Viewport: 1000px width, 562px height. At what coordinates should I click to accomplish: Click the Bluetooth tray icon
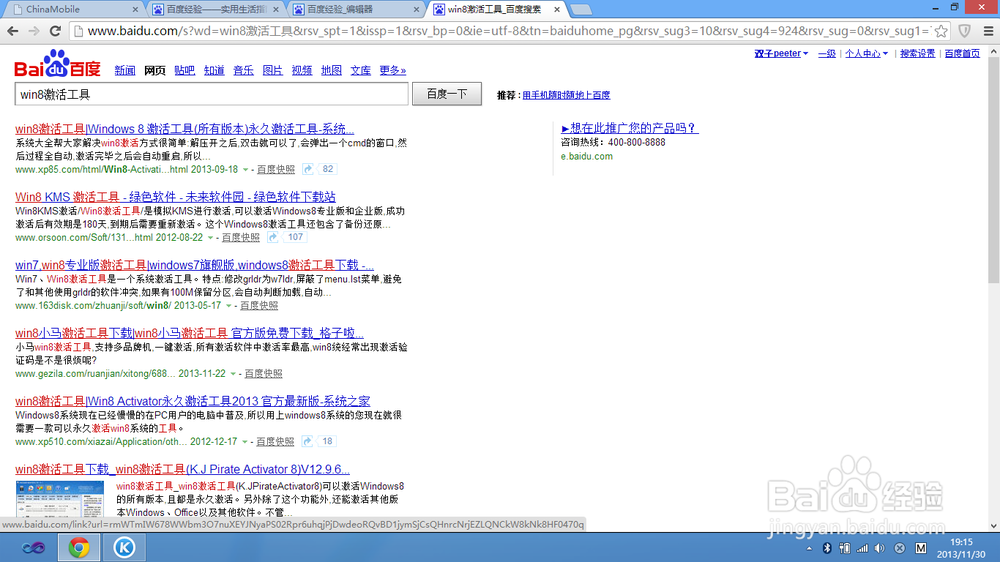827,548
